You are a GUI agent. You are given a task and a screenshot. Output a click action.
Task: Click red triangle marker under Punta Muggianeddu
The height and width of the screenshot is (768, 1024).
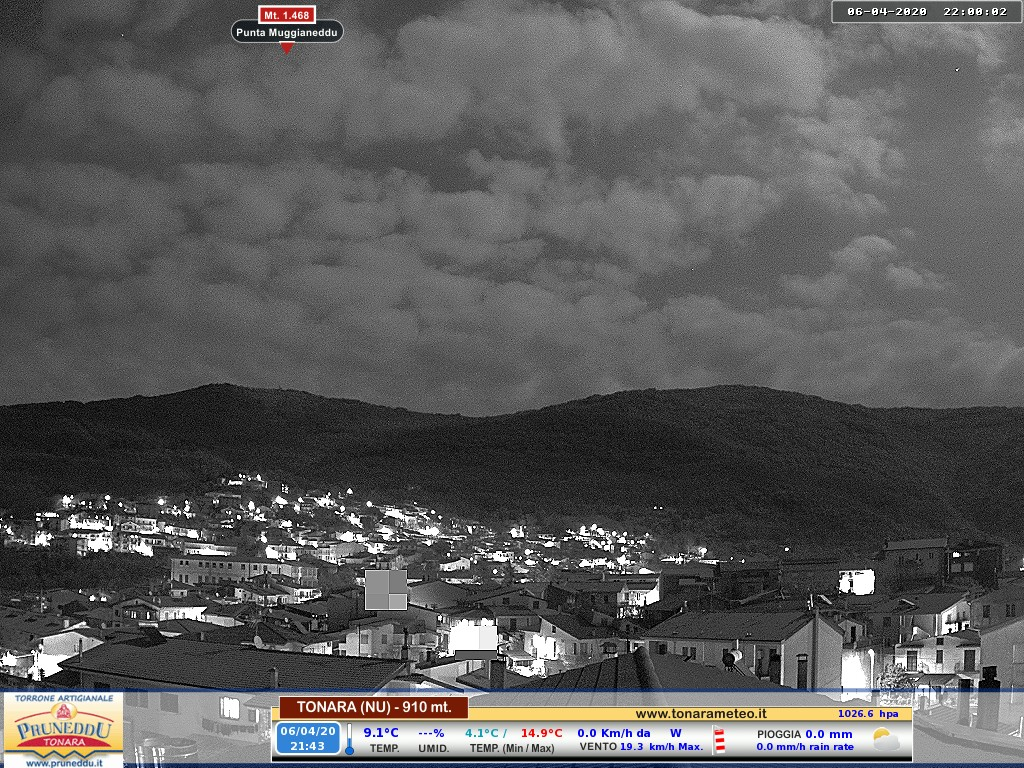(287, 48)
